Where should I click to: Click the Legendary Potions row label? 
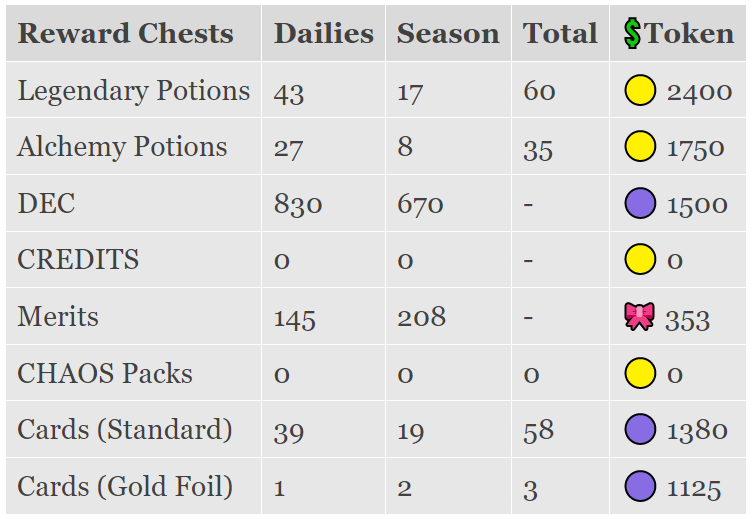tap(134, 91)
